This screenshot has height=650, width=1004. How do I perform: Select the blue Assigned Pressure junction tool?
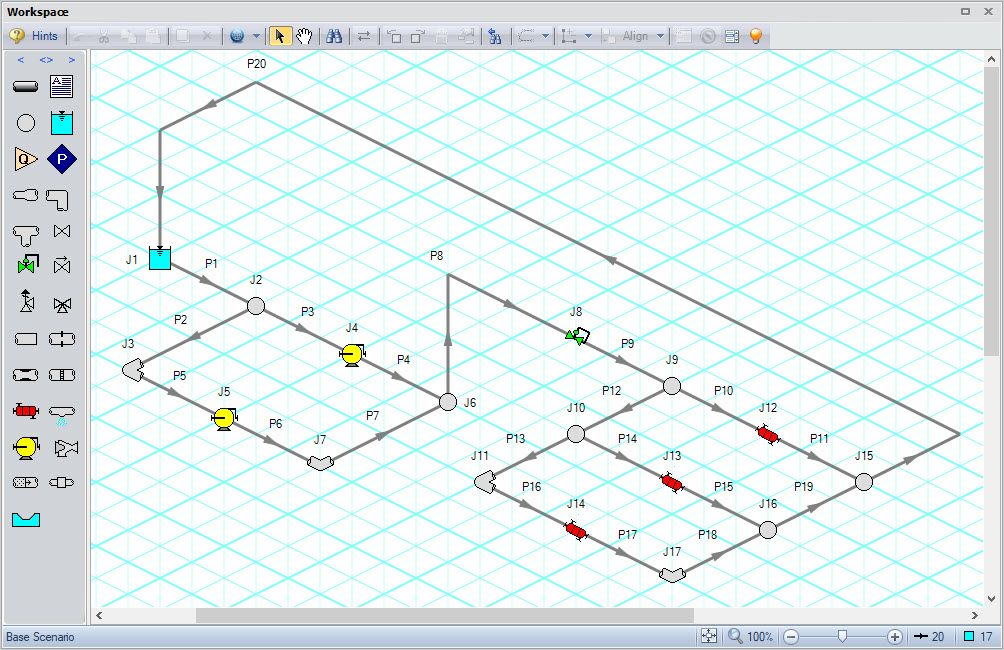62,158
